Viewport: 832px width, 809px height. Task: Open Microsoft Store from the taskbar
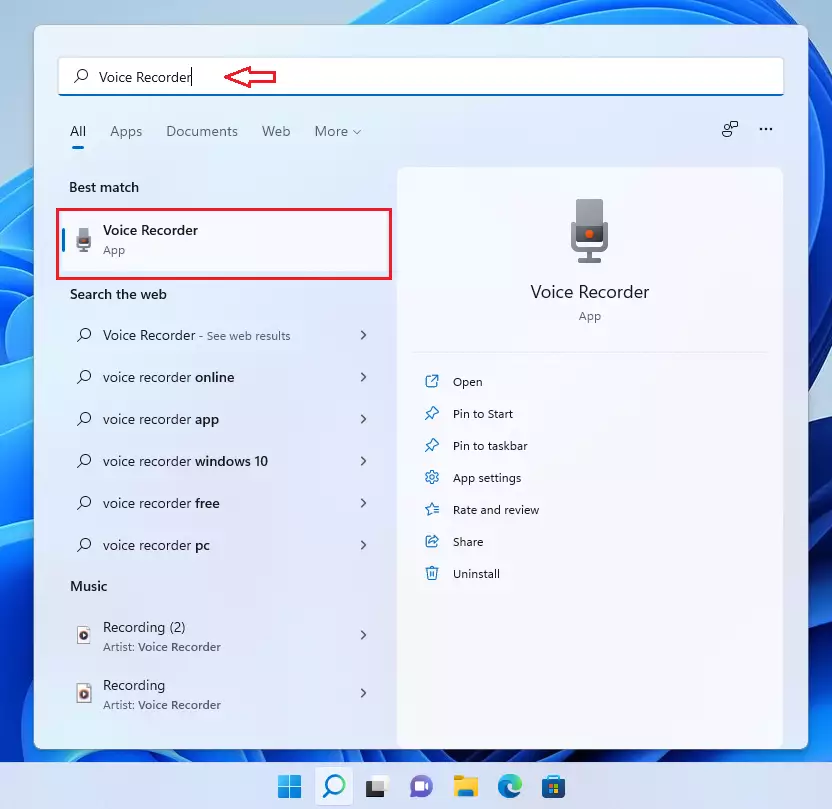tap(553, 786)
